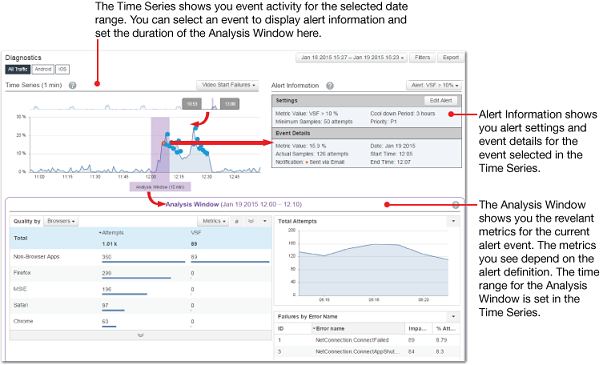Click the Export button

[450, 58]
